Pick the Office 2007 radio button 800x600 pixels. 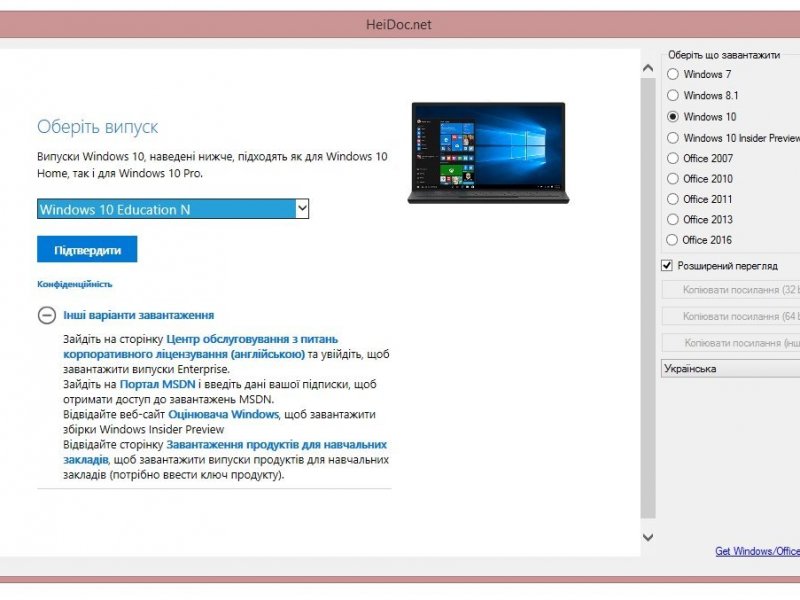(x=672, y=158)
